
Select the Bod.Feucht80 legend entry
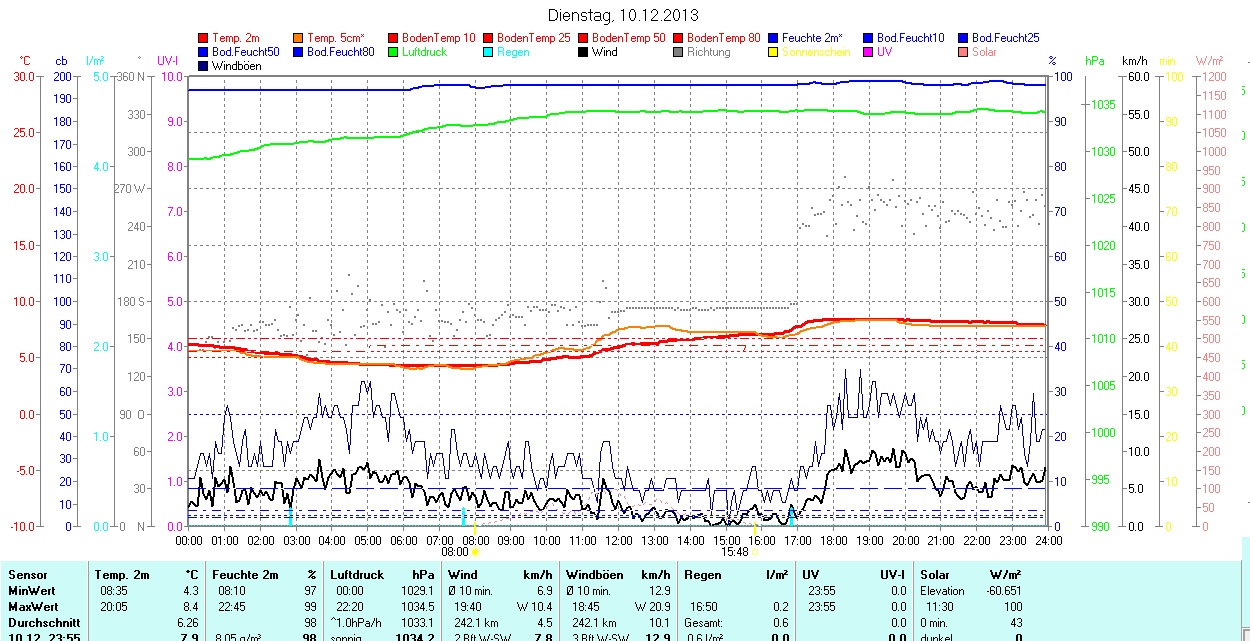pos(340,52)
